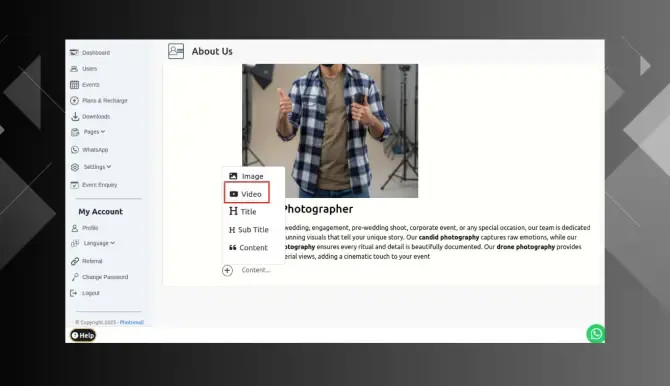Screen dimensions: 670x386
Task: Go to the Users page
Action: click(90, 68)
